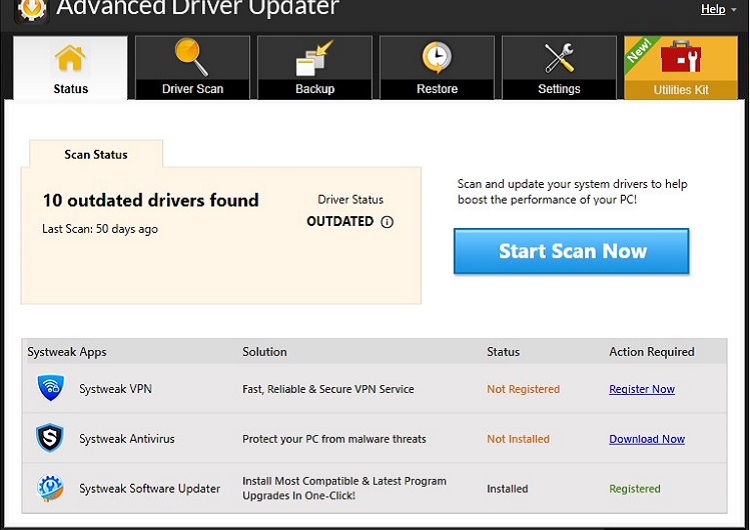Click the Systweak Antivirus shield icon
Viewport: 750px width, 530px height.
50,439
